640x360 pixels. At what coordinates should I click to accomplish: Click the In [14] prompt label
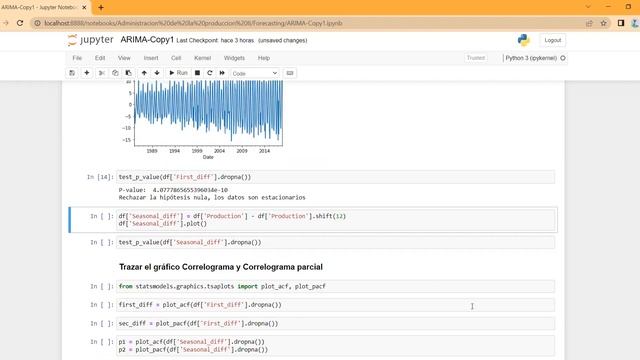tap(100, 177)
